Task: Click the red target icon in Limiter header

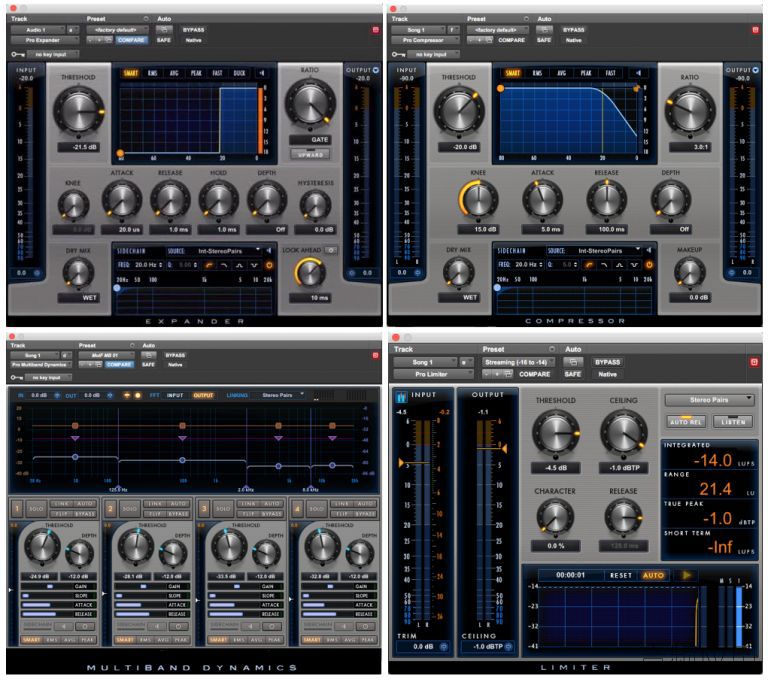Action: 754,362
